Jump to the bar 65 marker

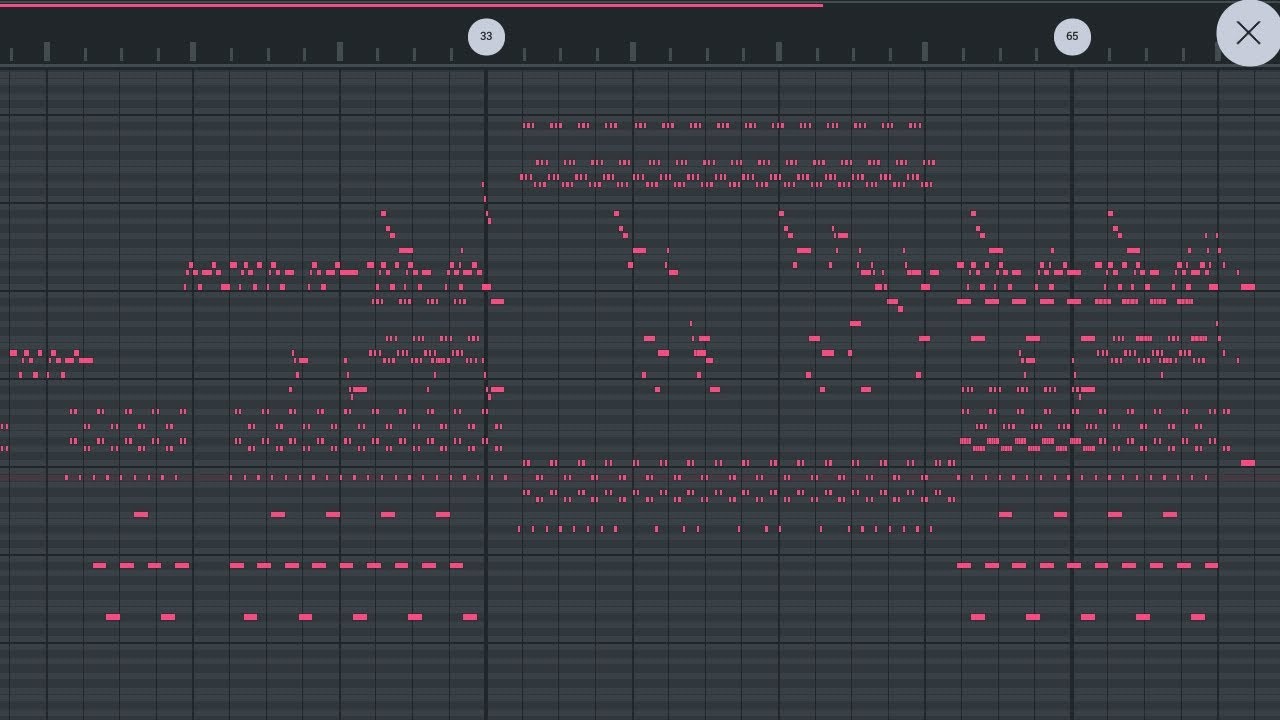pos(1072,37)
